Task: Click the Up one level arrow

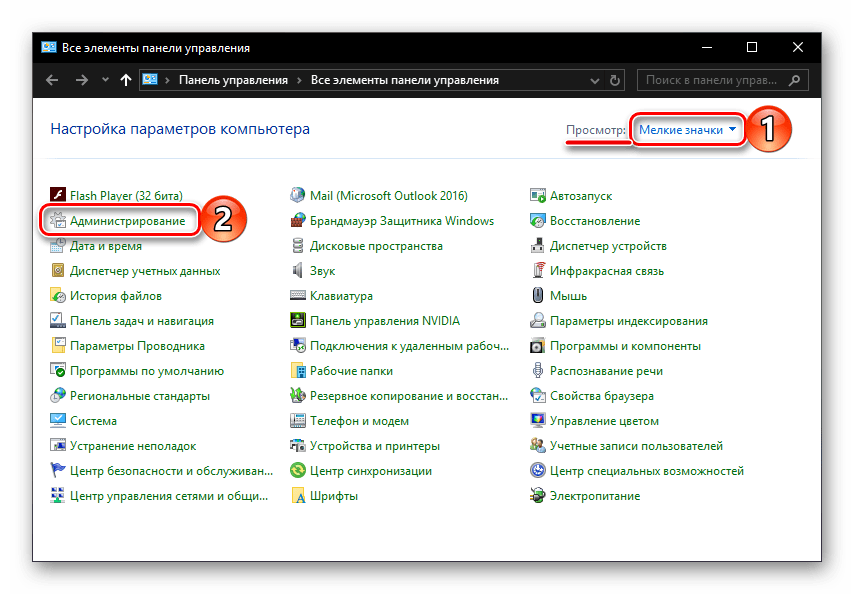Action: 126,80
